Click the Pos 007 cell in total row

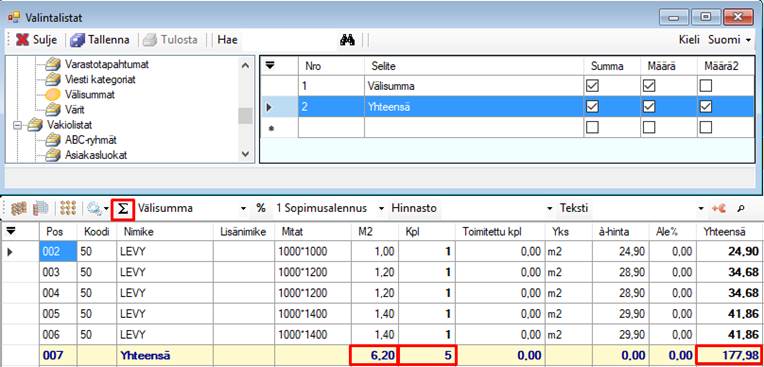[58, 355]
